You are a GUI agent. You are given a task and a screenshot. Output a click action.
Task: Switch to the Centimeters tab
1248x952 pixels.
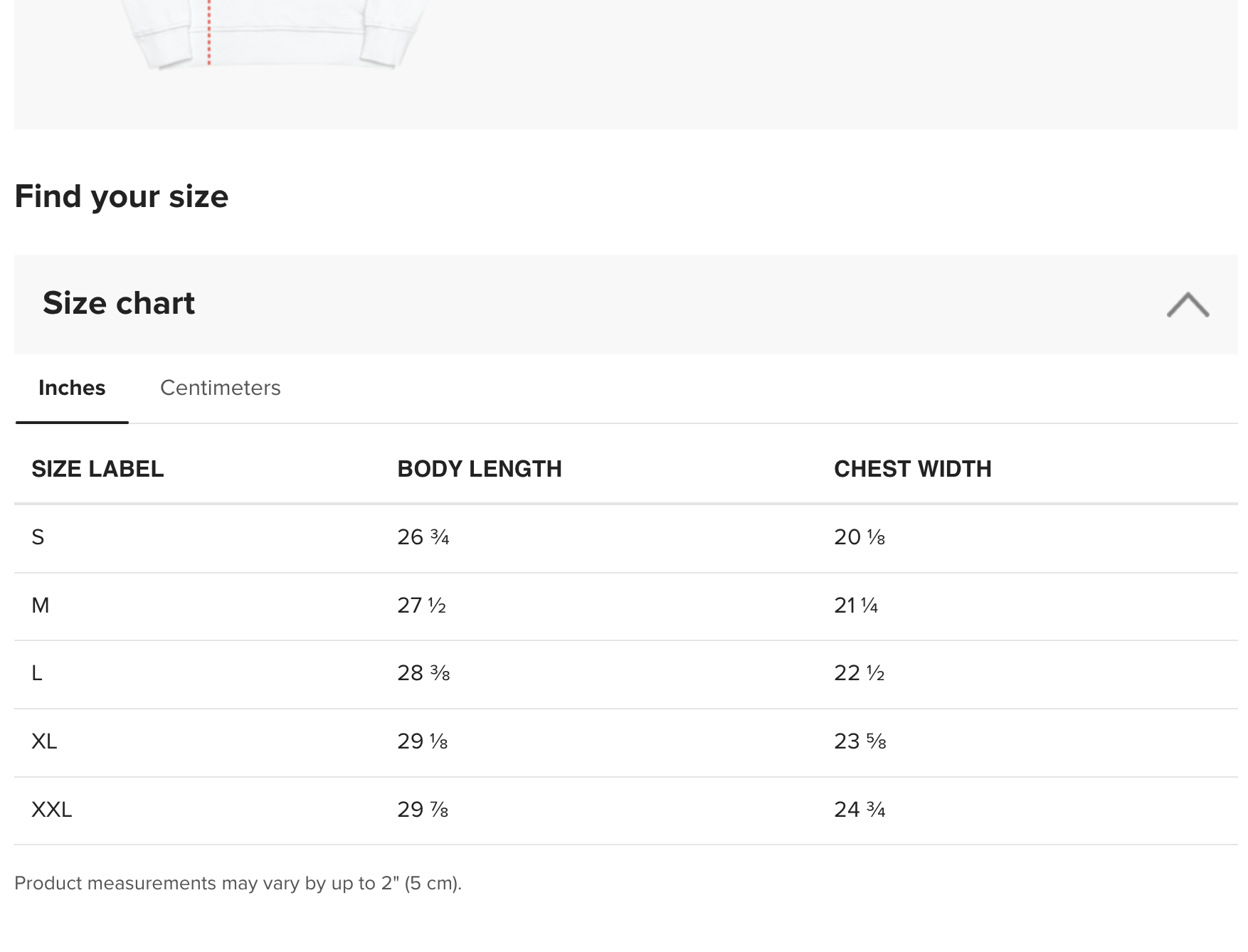[220, 388]
